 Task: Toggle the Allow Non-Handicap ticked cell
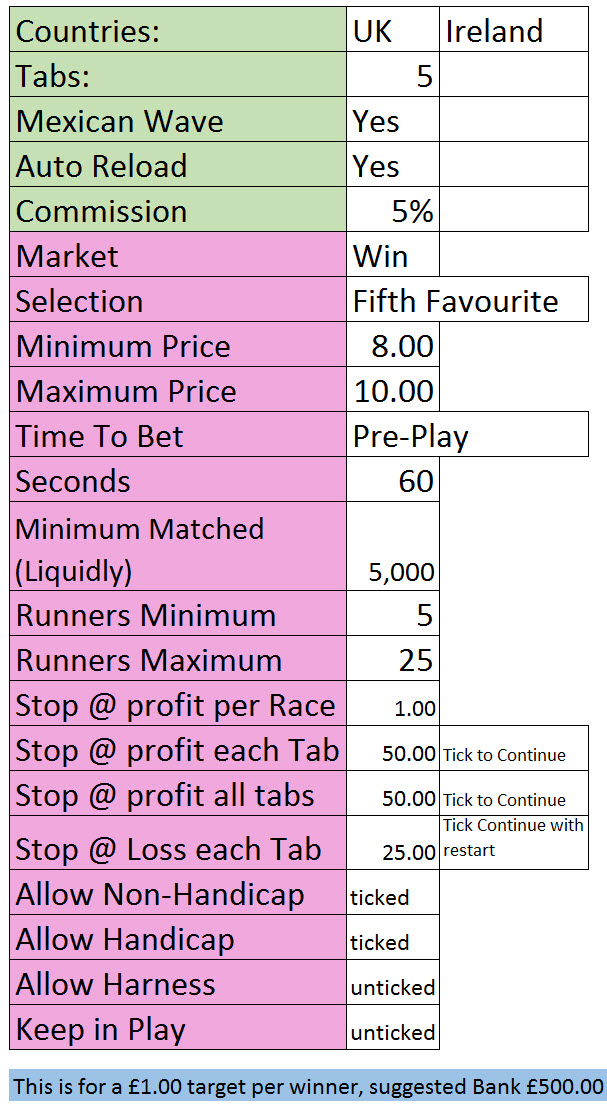(x=392, y=897)
